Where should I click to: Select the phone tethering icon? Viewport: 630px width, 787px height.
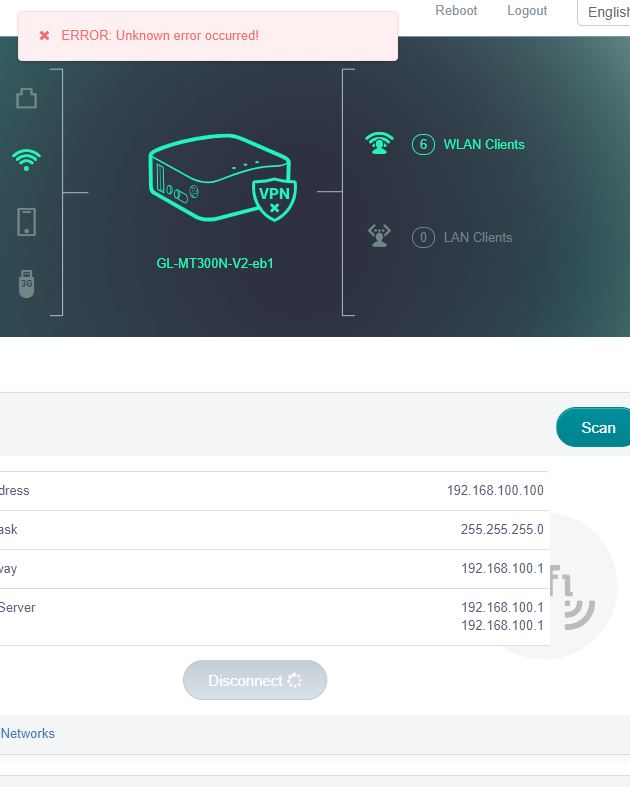[27, 222]
